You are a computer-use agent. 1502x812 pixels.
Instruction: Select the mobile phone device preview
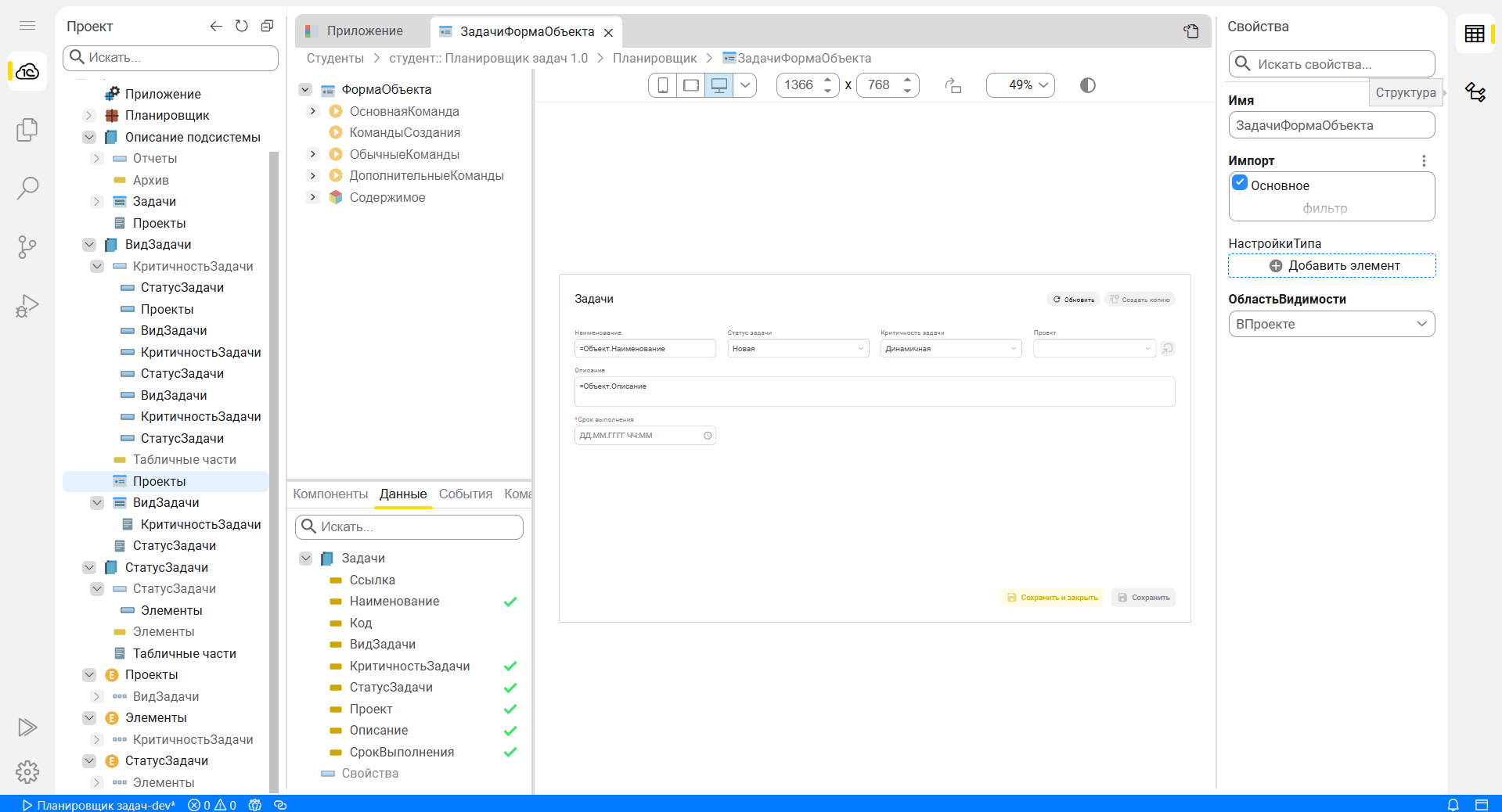(662, 85)
